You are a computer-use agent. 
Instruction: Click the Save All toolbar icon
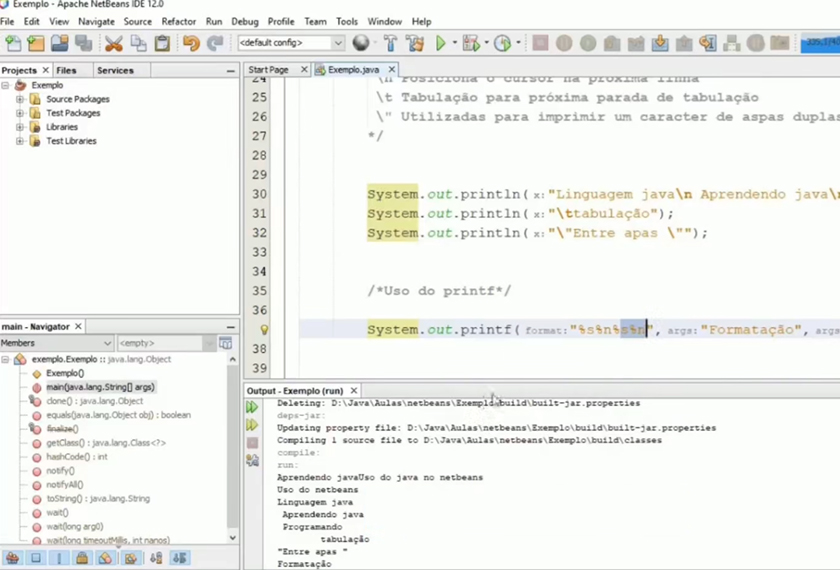click(83, 43)
